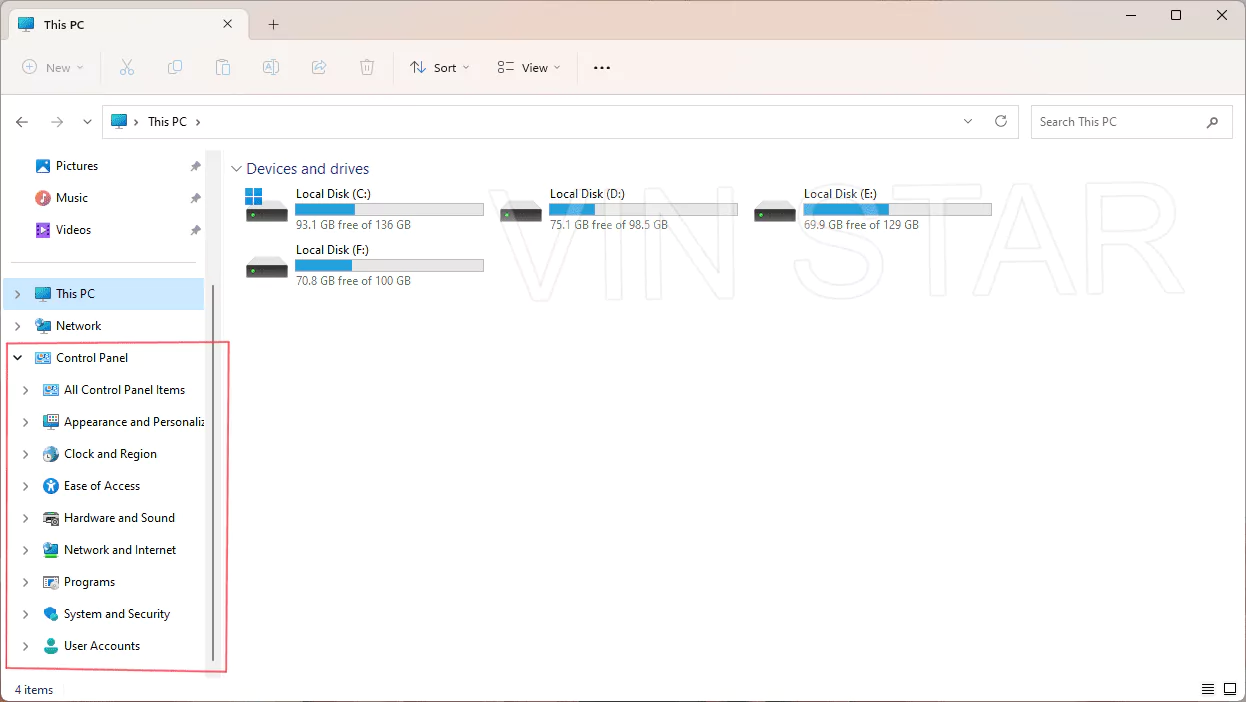Image resolution: width=1246 pixels, height=702 pixels.
Task: Open the Sort dropdown menu
Action: coord(439,68)
